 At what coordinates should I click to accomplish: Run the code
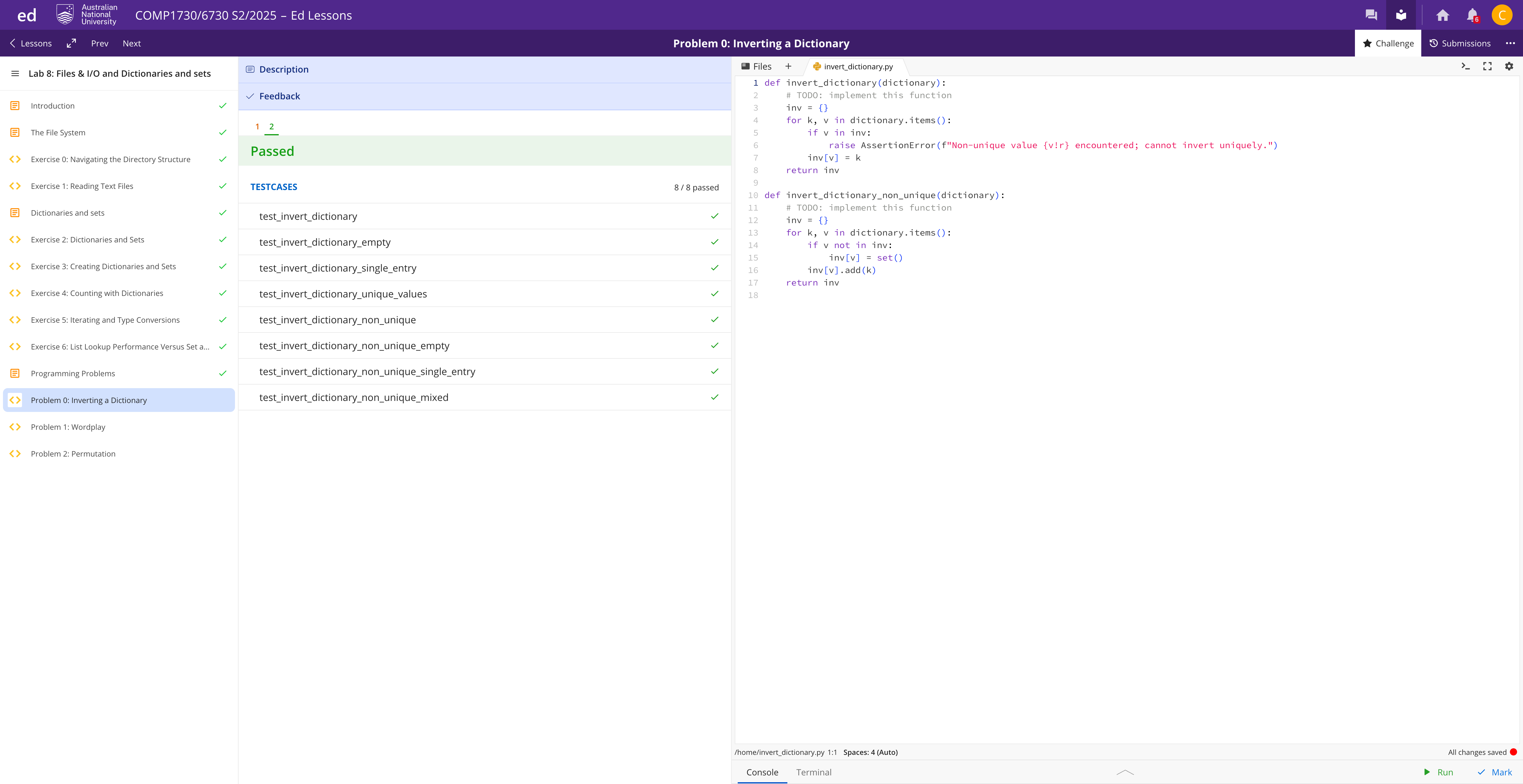tap(1438, 772)
